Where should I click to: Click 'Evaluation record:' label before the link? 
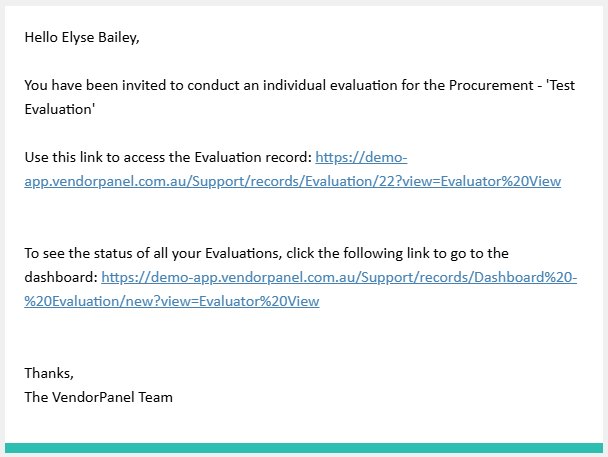(253, 157)
